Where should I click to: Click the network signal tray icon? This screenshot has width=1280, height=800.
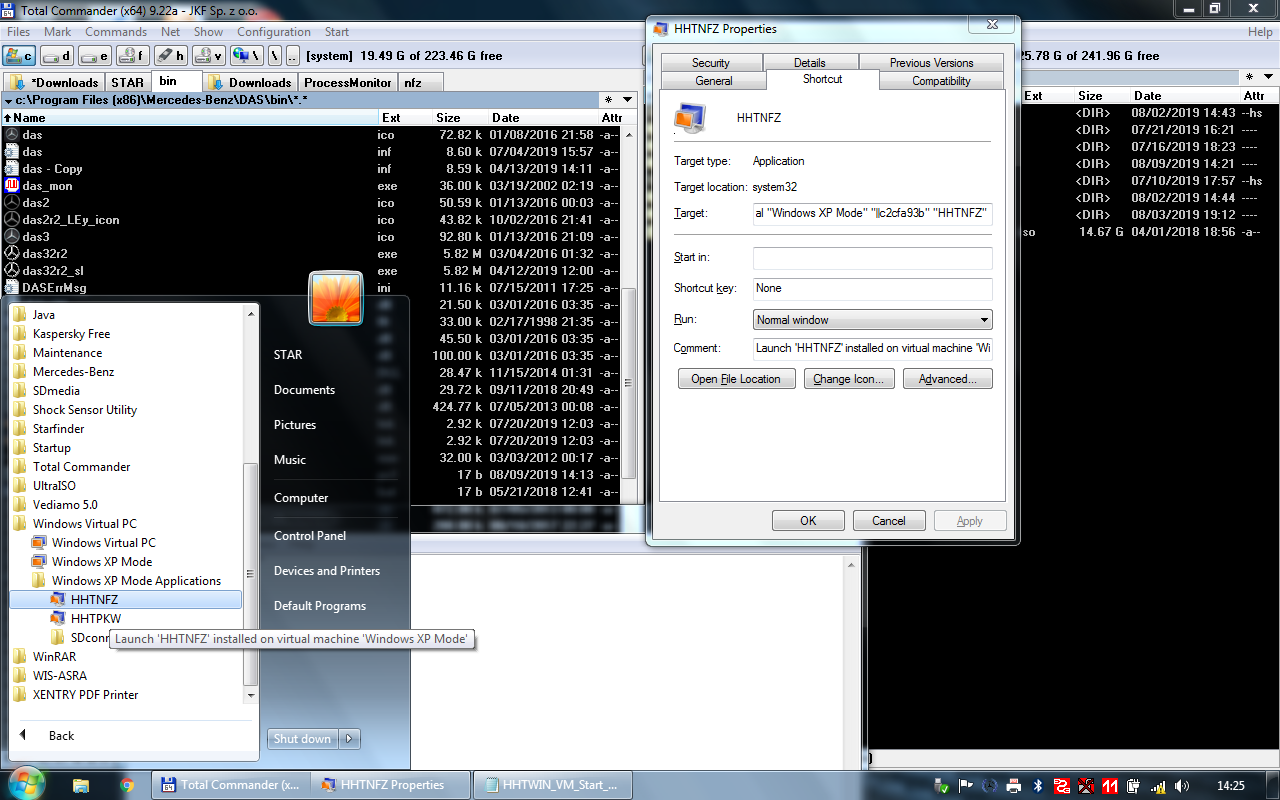point(1158,786)
